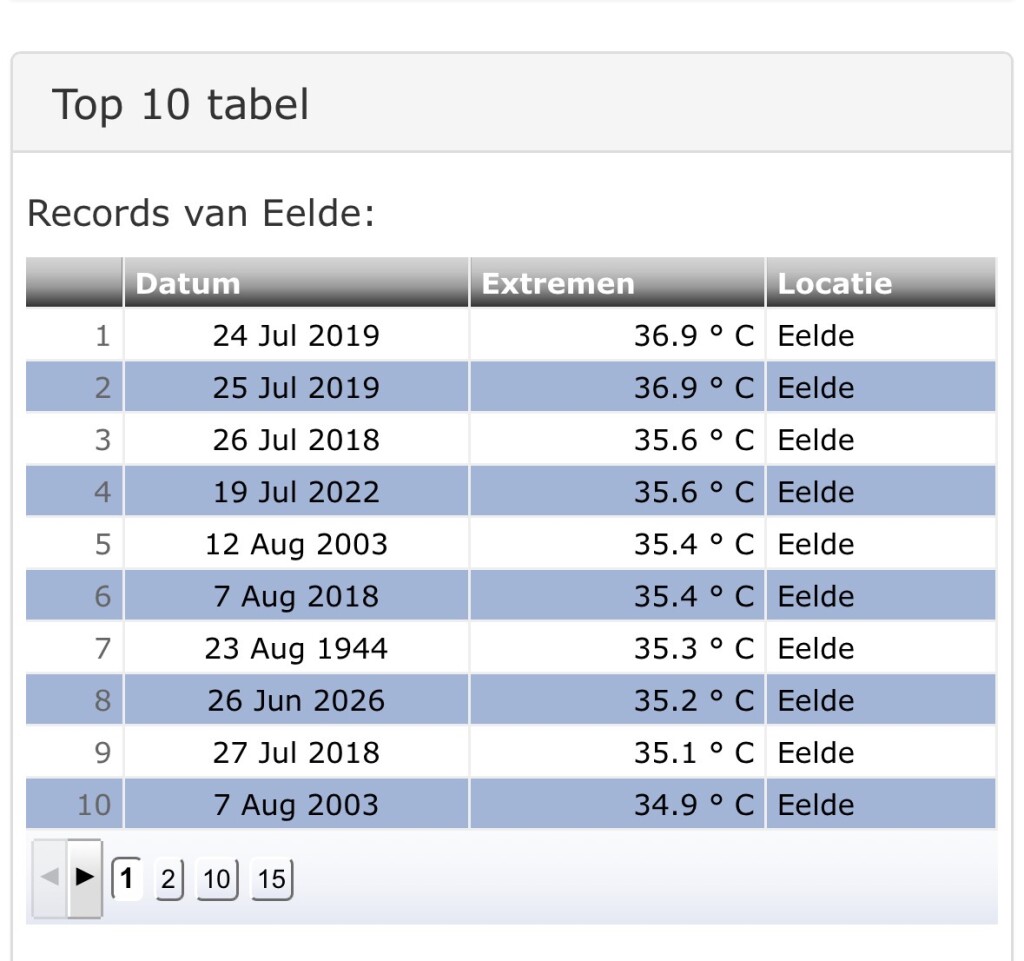Sort by the Extremen column header
The width and height of the screenshot is (1024, 961).
617,283
